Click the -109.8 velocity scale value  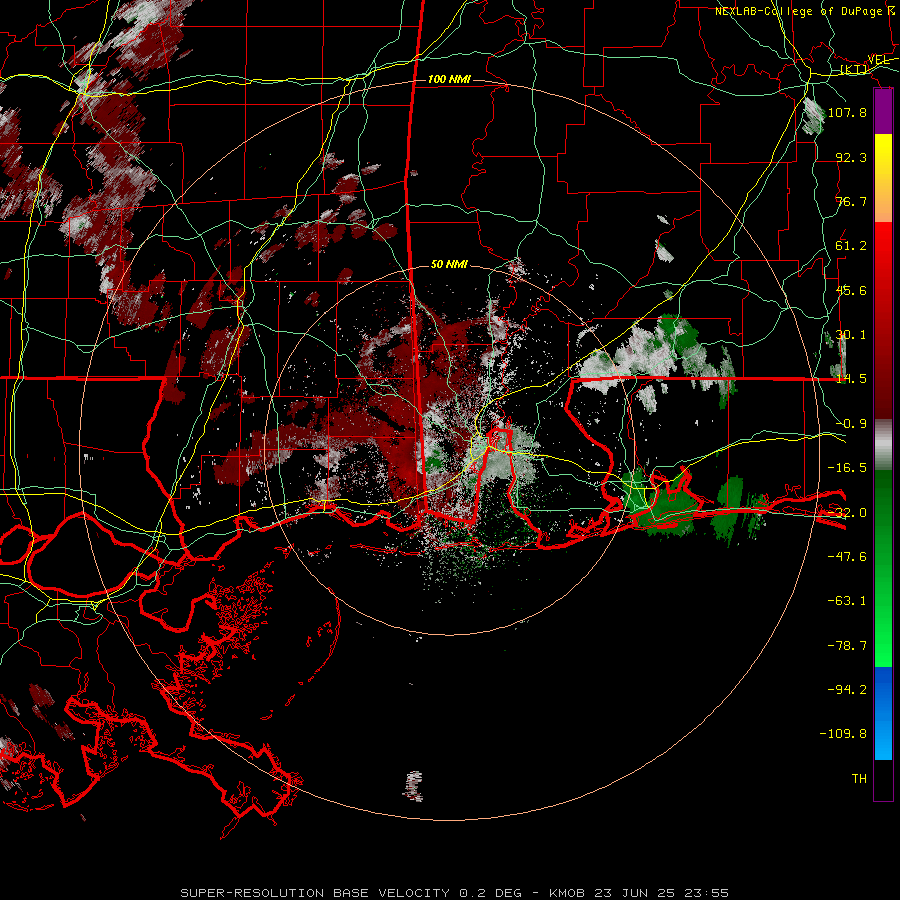click(843, 734)
